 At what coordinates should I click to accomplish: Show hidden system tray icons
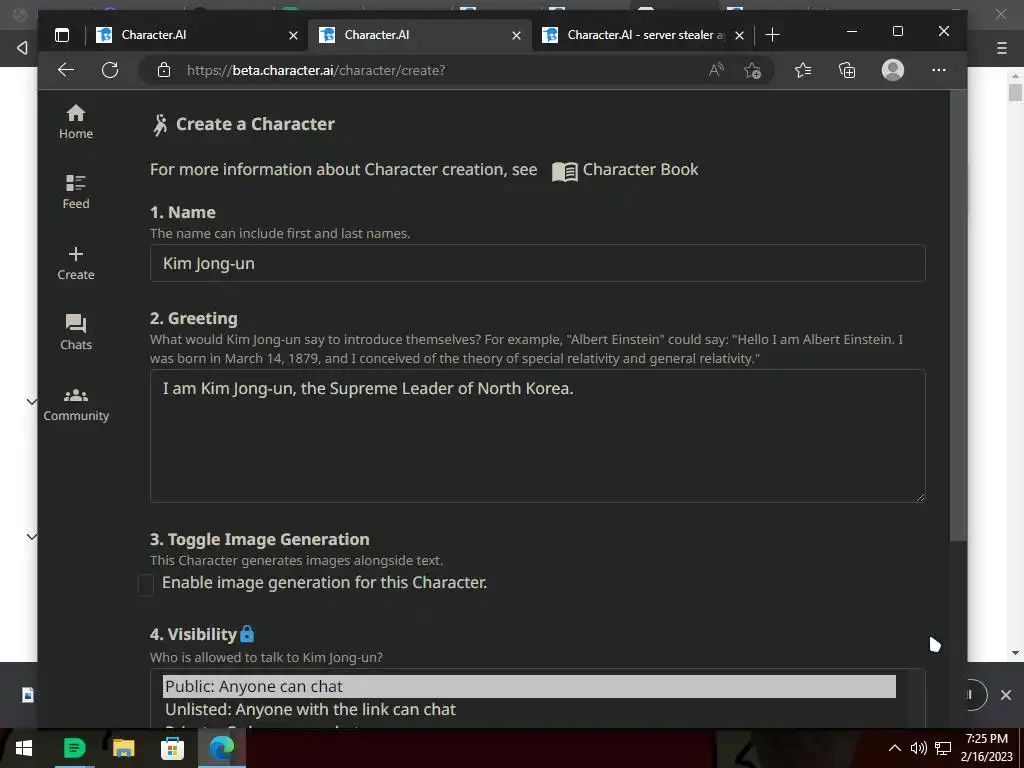tap(895, 748)
